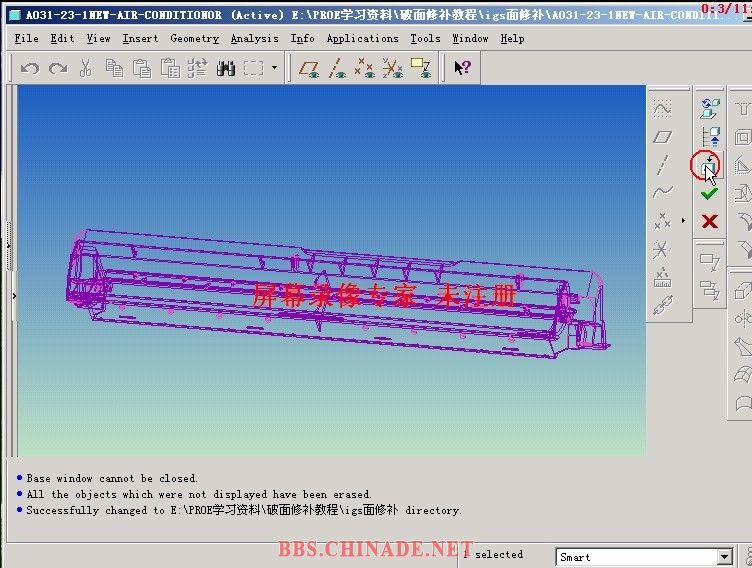Open the View menu

(x=98, y=38)
